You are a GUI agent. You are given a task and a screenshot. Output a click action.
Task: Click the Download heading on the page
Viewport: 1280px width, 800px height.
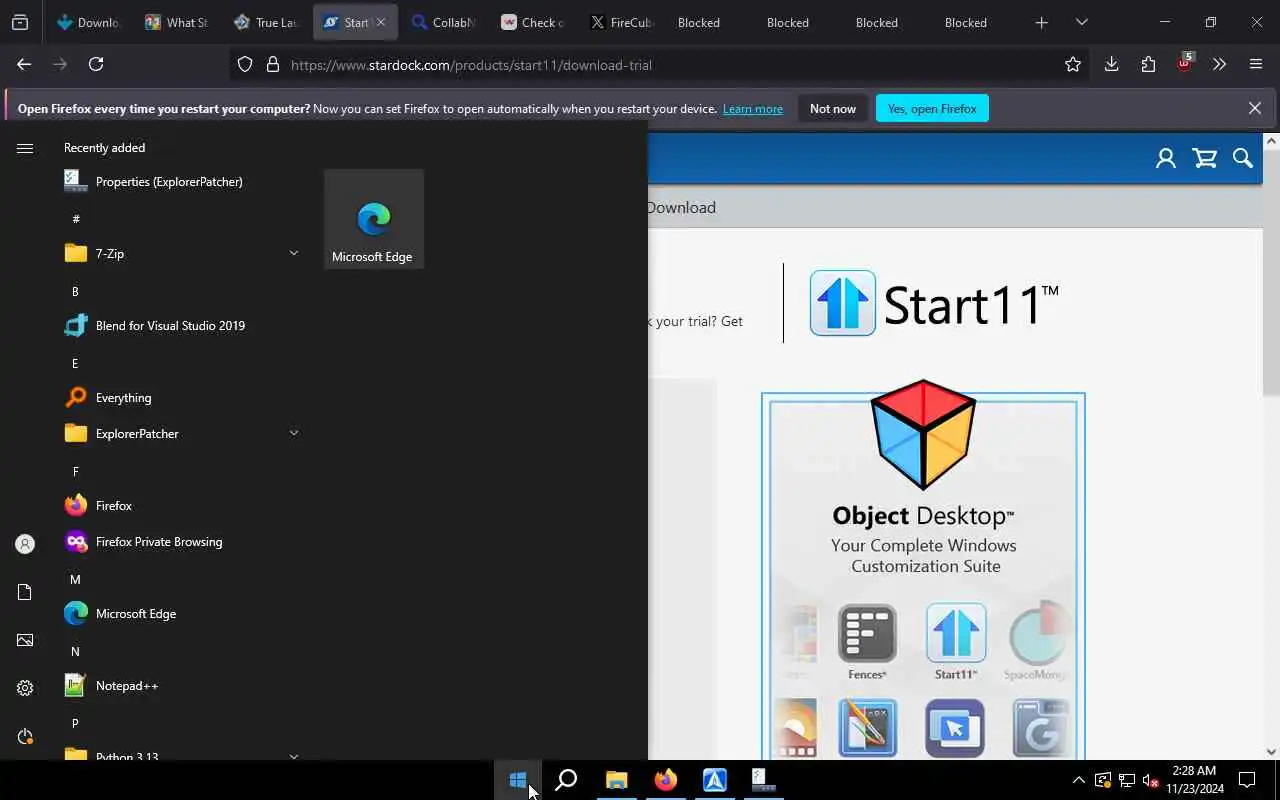tap(681, 208)
